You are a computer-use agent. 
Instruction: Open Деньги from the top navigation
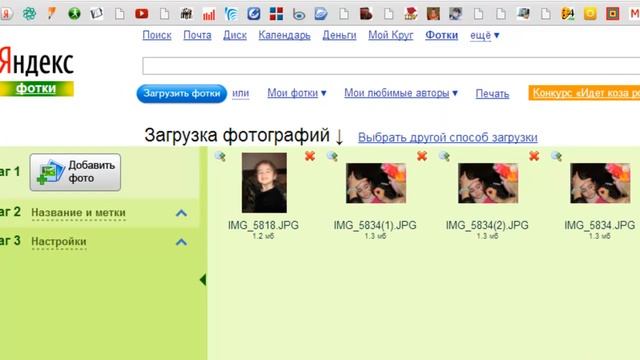pos(339,36)
